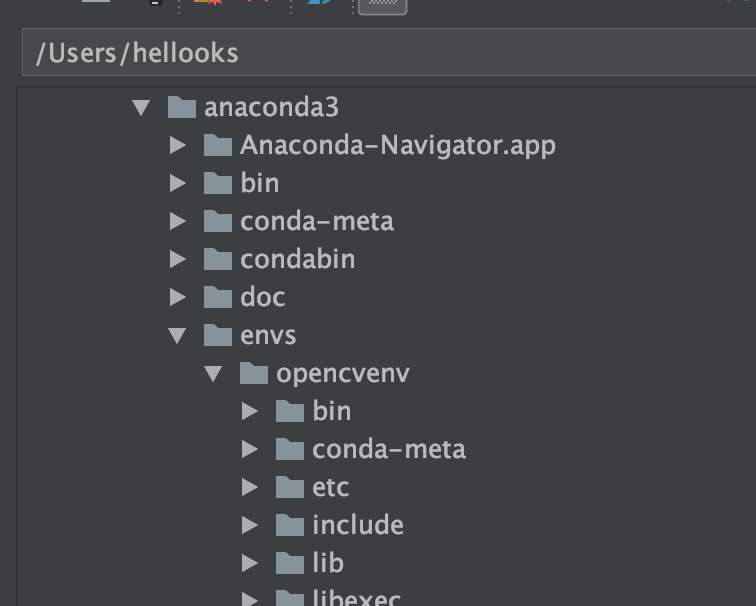Collapse the envs folder arrow
Screen dimensions: 756x606
[x=177, y=336]
